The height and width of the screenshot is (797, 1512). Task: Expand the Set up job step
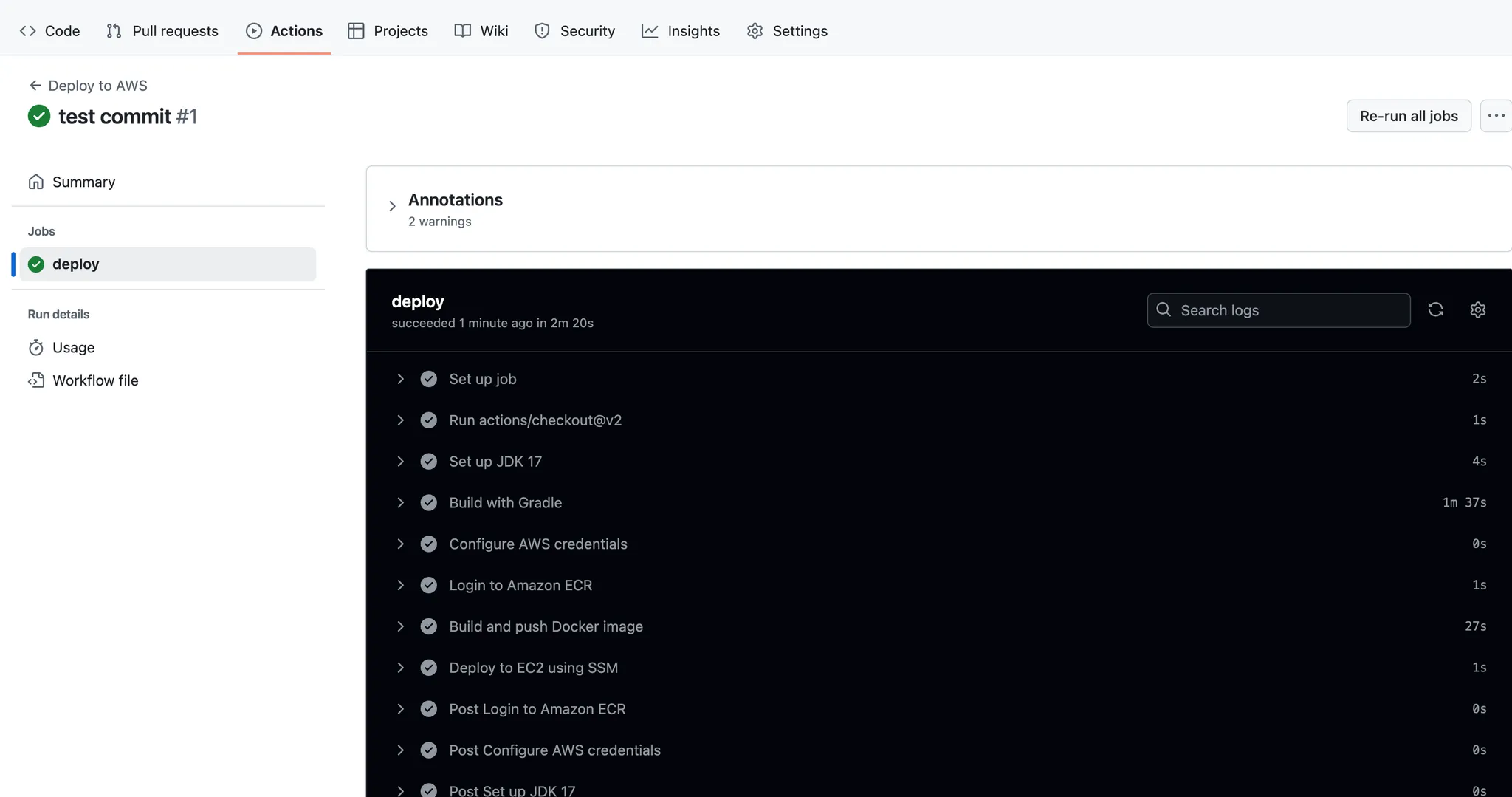click(x=400, y=379)
